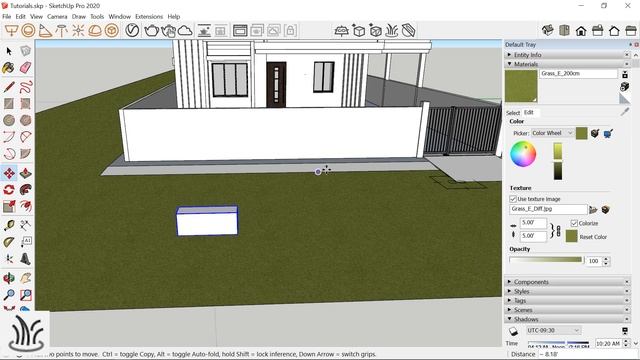Pick the Zoom magnifier tool
The image size is (640, 360).
[9, 295]
